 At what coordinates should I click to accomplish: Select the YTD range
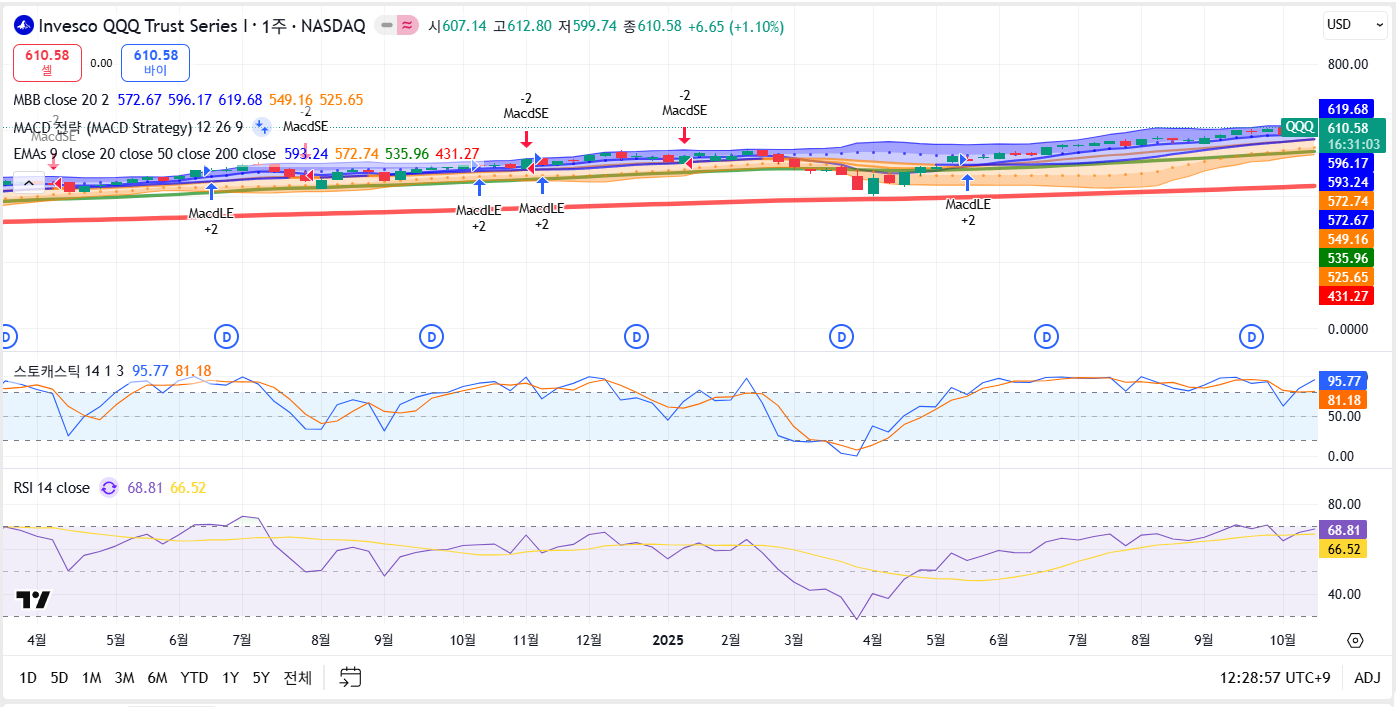pos(194,677)
